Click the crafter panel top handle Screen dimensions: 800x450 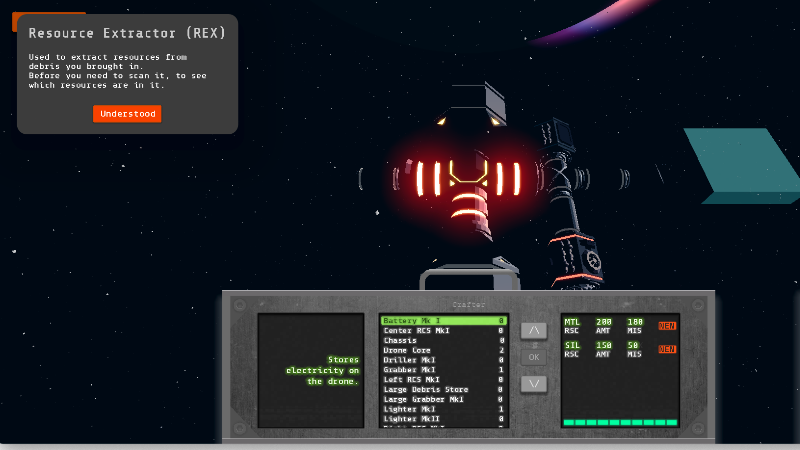pos(467,276)
